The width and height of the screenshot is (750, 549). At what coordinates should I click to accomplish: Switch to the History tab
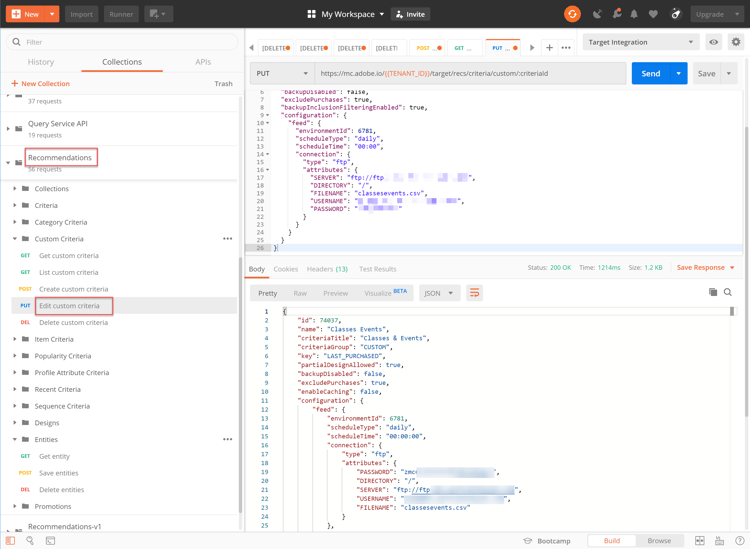pos(41,62)
